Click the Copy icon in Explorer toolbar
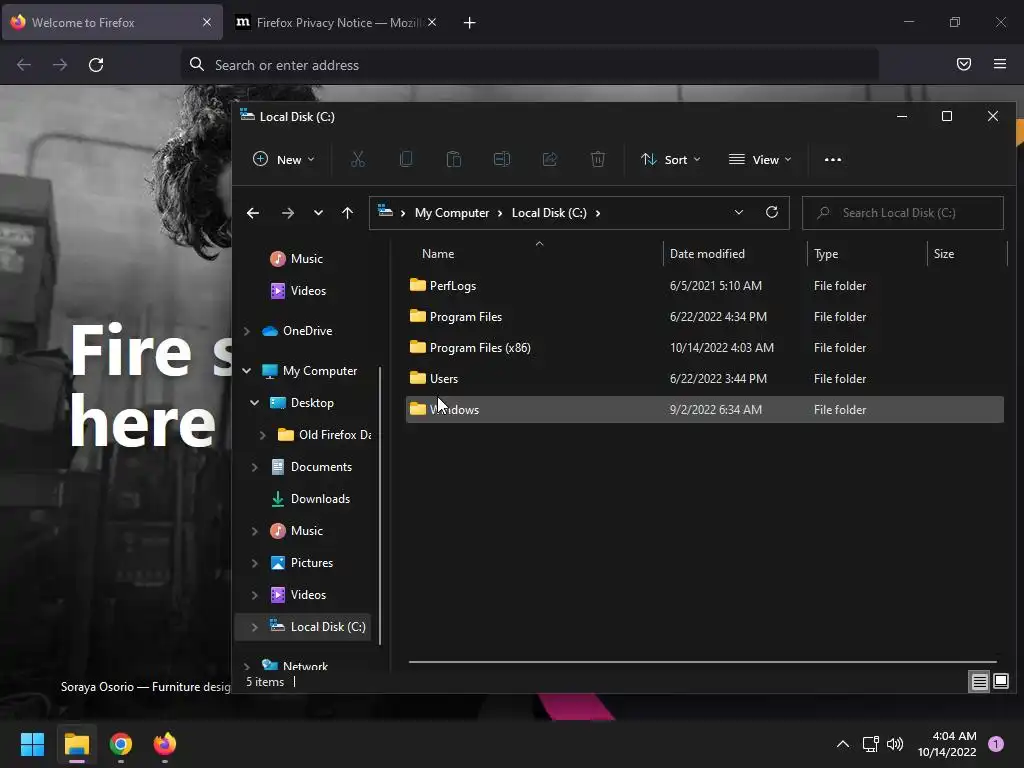 click(406, 159)
